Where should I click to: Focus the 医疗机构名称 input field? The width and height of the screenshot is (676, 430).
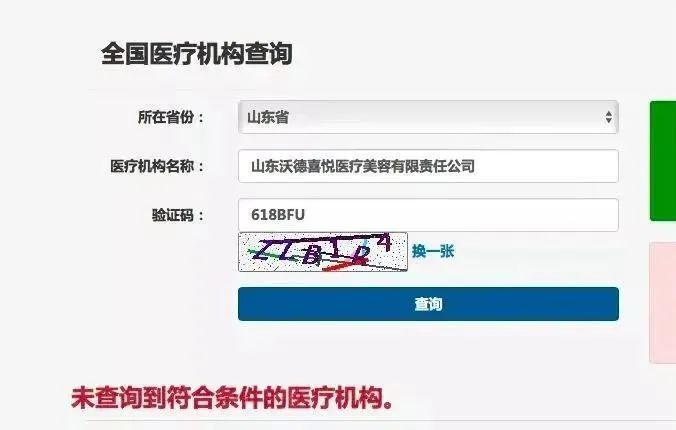click(x=428, y=166)
